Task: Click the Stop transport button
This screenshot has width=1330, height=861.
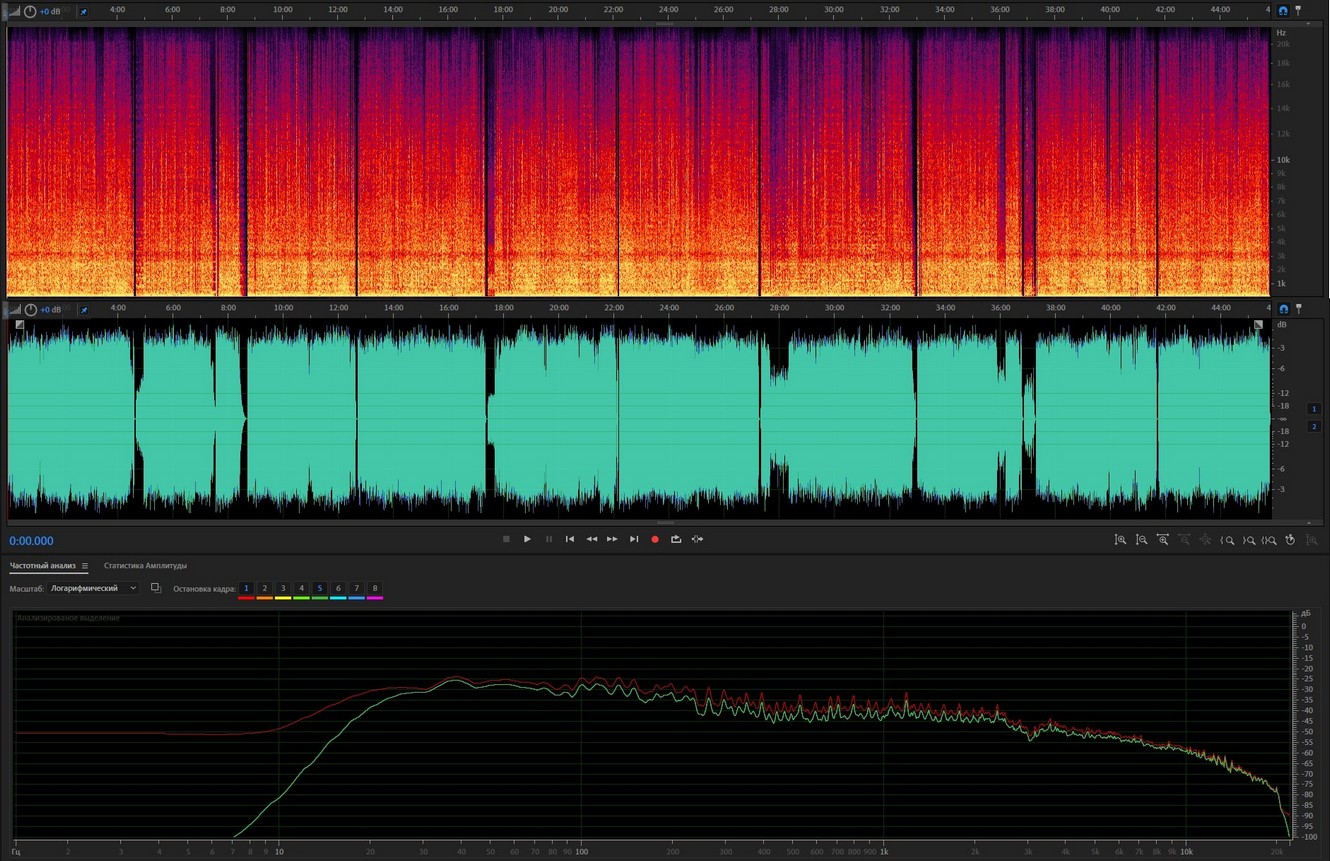Action: [x=506, y=539]
